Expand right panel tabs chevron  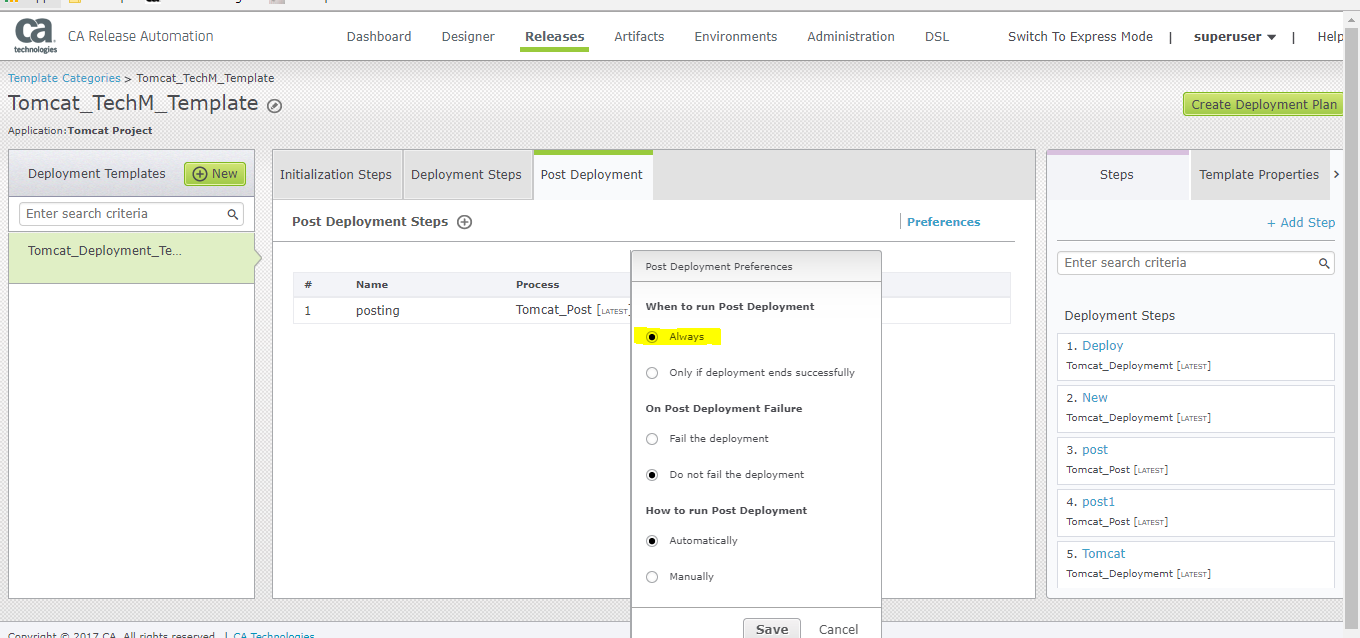[1337, 175]
